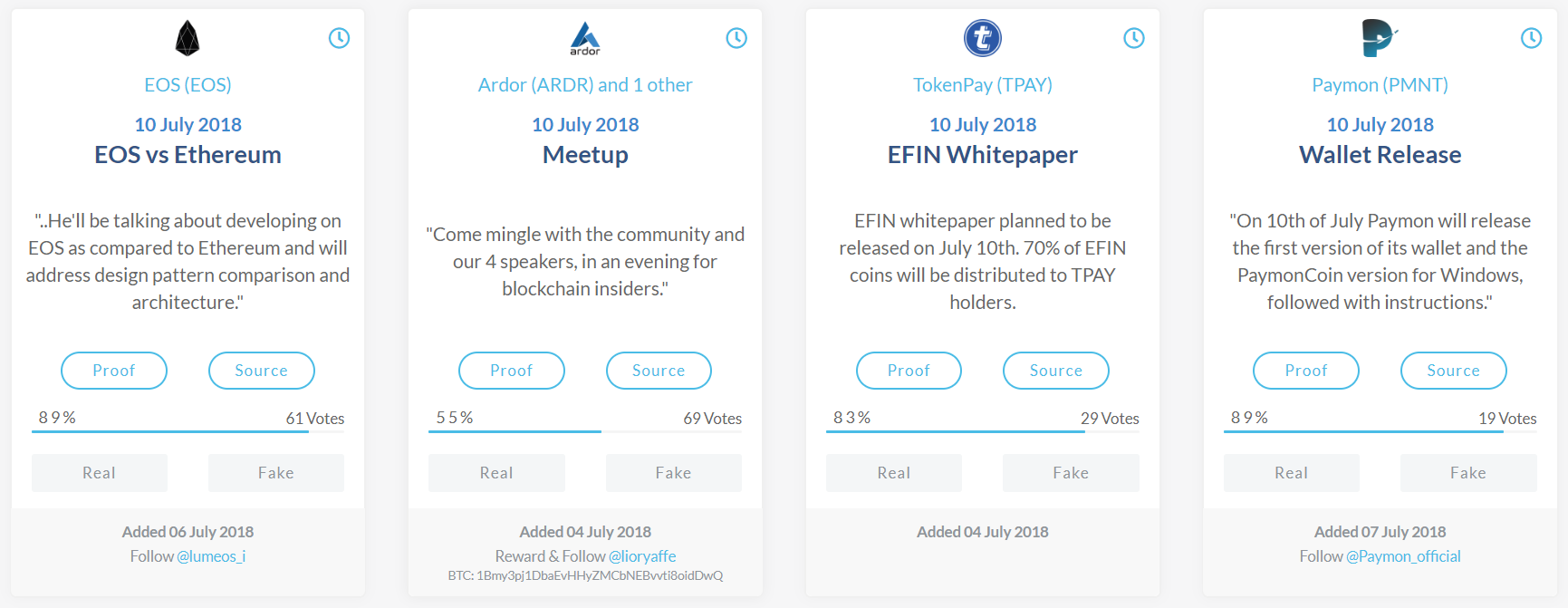Open the @Paymon_official follow link
Image resolution: width=1568 pixels, height=608 pixels.
coord(1403,556)
